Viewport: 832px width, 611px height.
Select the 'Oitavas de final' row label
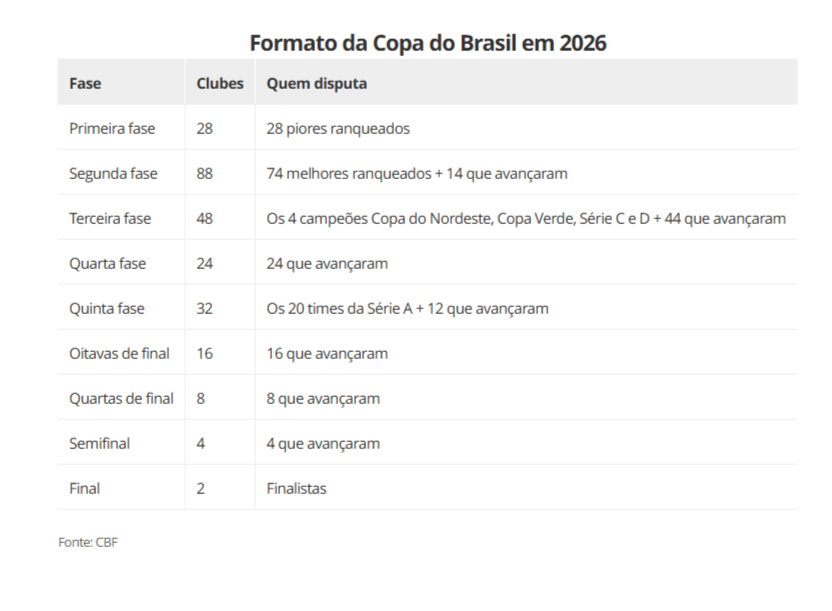[x=119, y=354]
